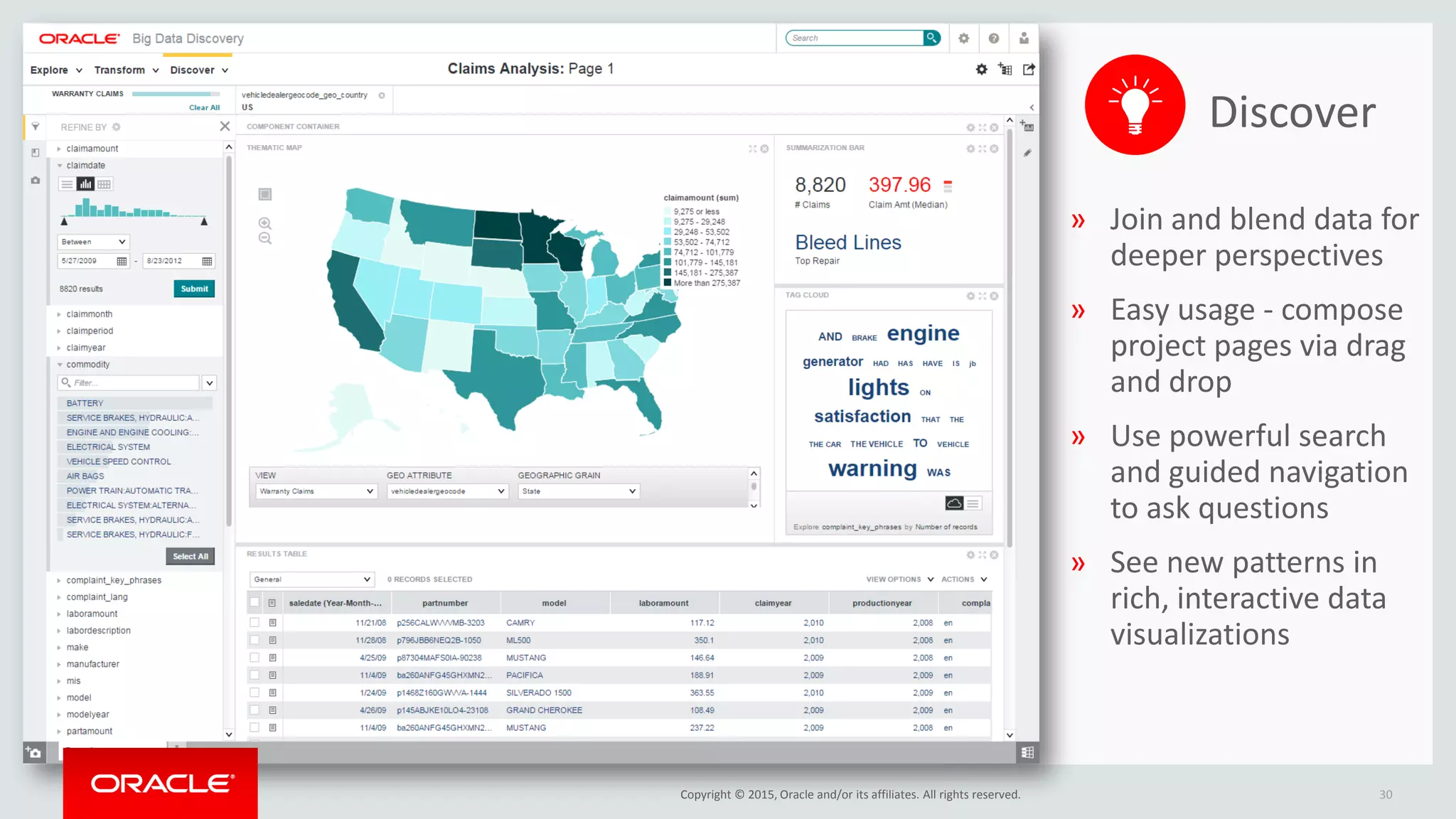Click add snapshot camera icon at bottom left

tap(34, 752)
